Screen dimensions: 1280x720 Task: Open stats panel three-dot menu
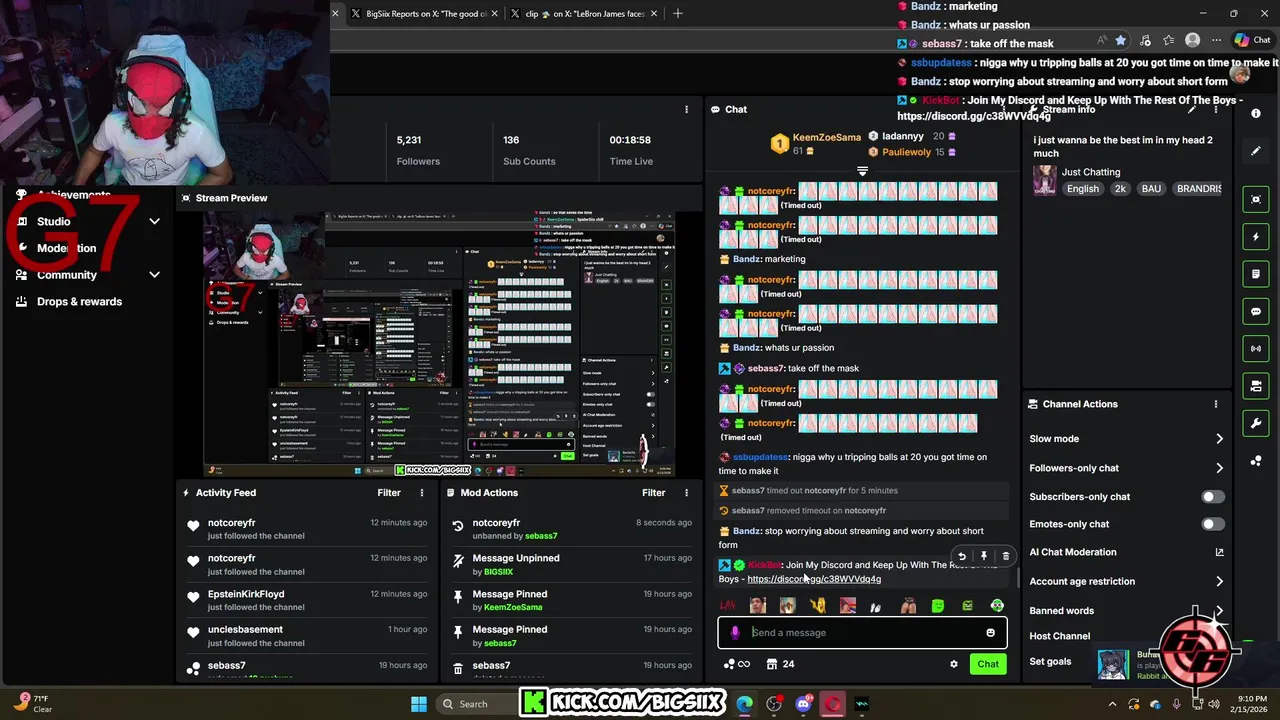pyautogui.click(x=686, y=109)
